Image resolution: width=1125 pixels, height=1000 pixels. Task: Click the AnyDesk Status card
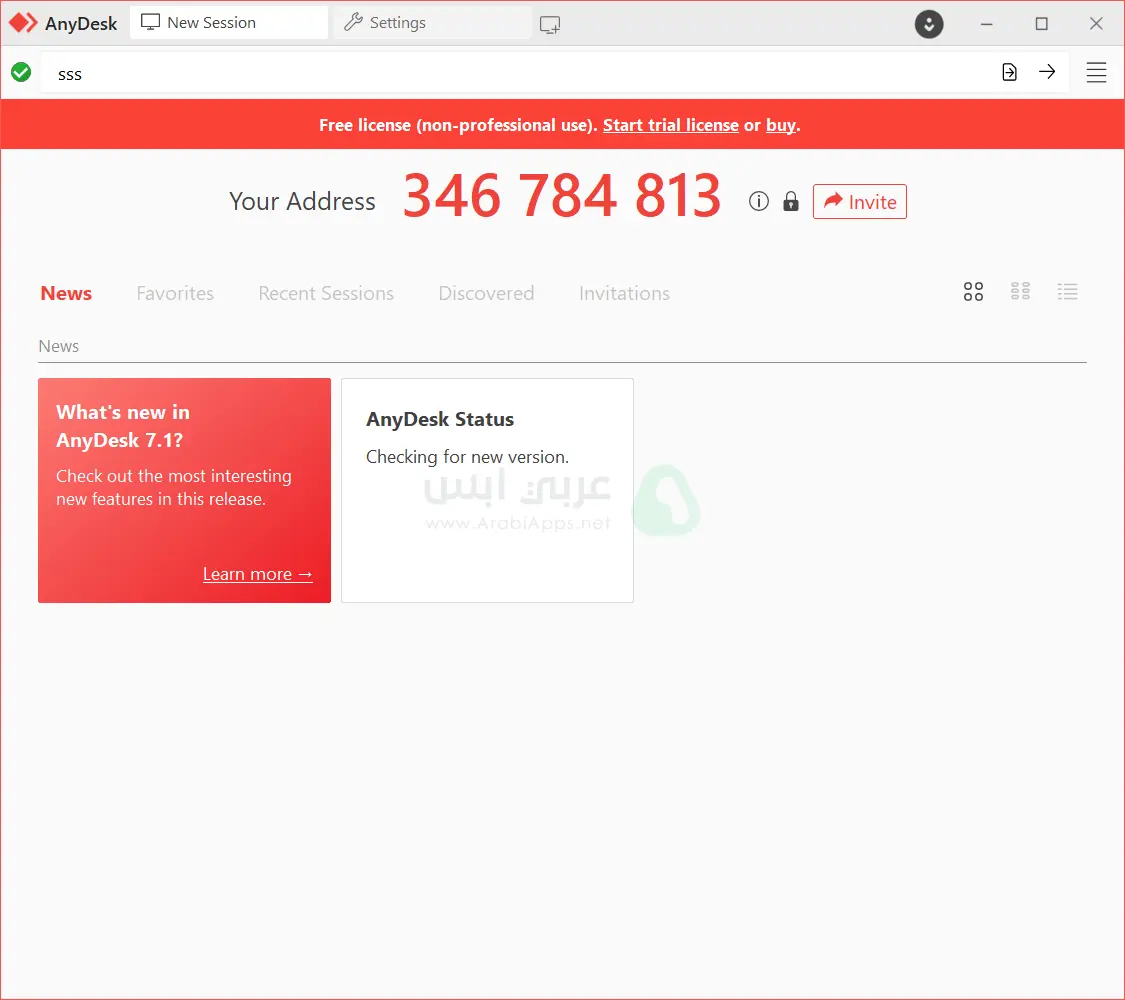487,490
